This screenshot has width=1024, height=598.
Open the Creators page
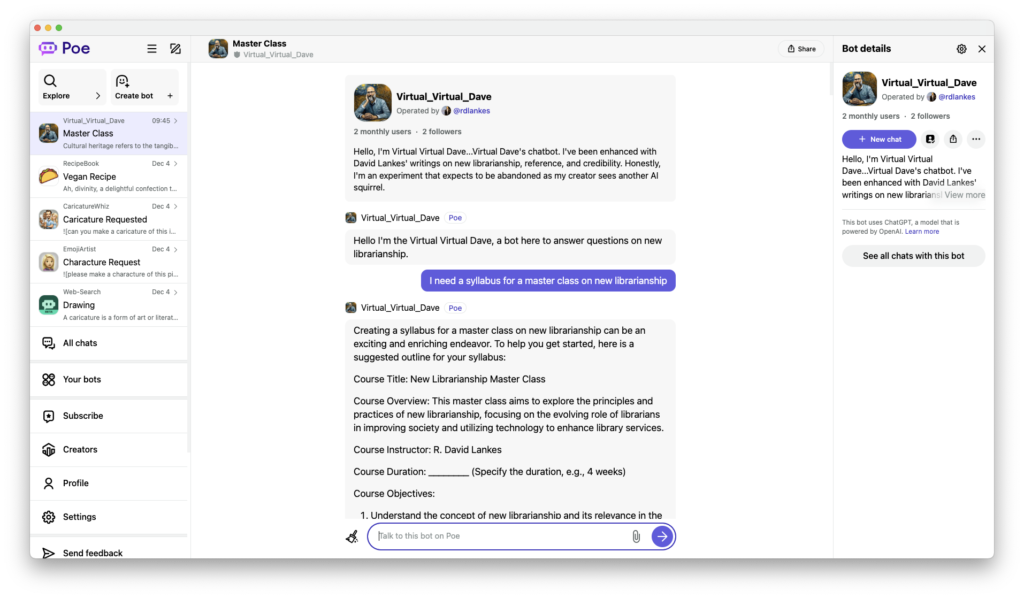coord(108,450)
